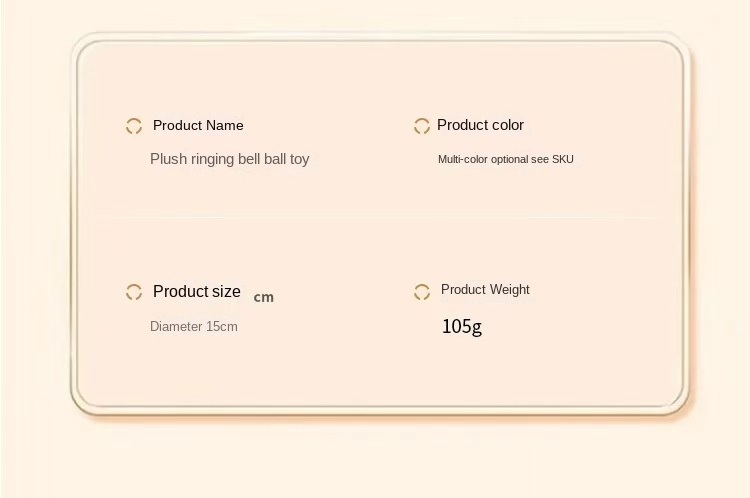Click the 15cm measurement in size row
The image size is (750, 498).
(222, 326)
